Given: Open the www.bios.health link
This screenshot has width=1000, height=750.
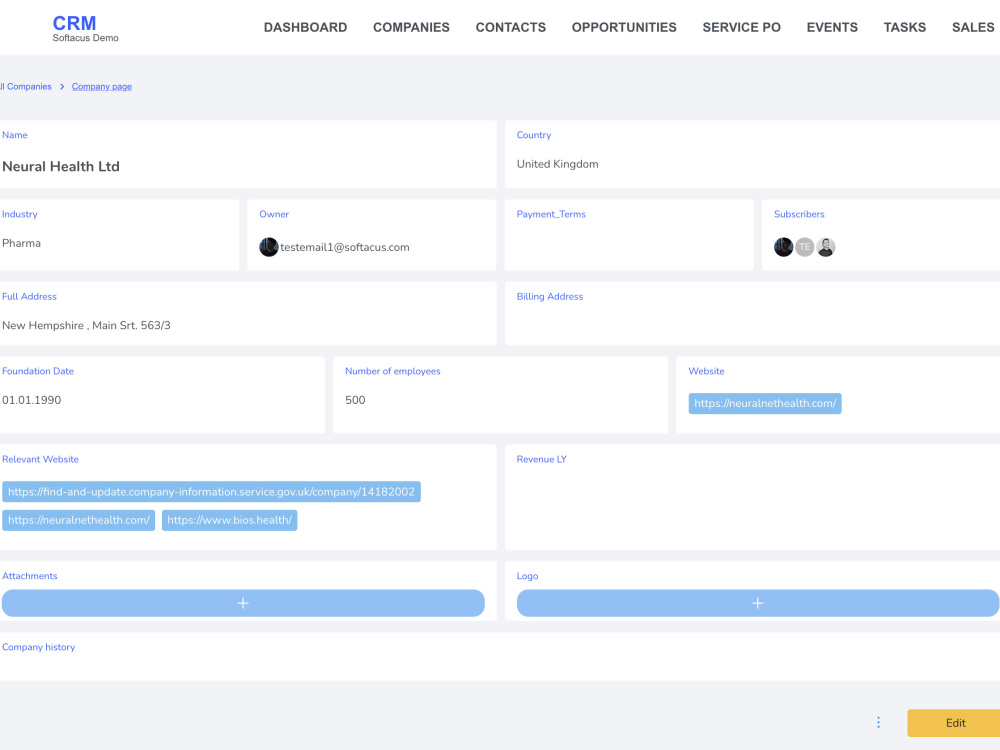Looking at the screenshot, I should tap(230, 520).
